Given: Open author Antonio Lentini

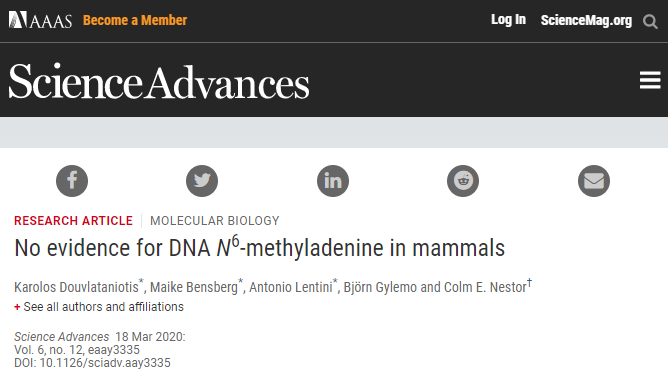Looking at the screenshot, I should pyautogui.click(x=291, y=287).
